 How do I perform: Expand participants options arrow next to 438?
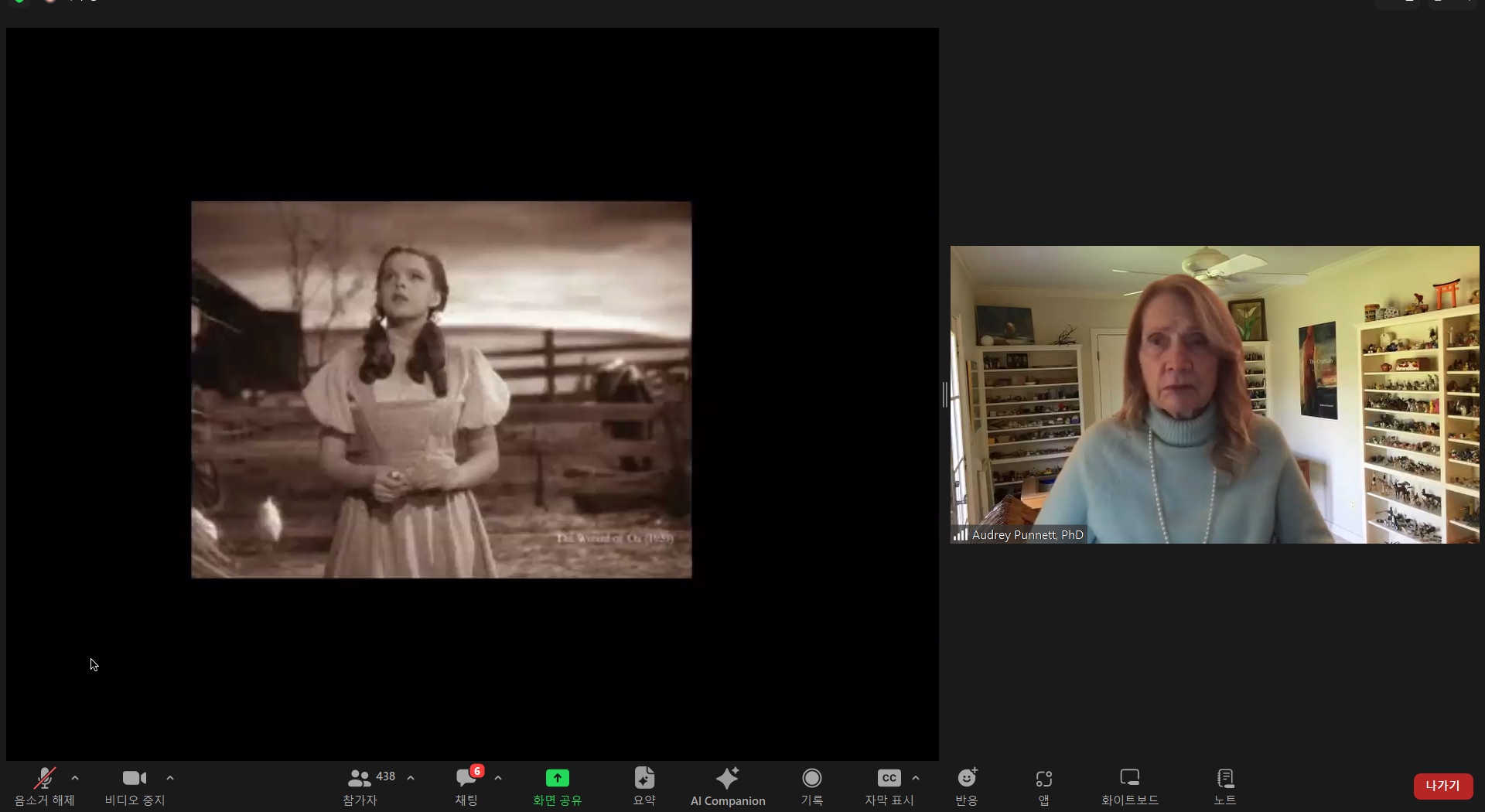pyautogui.click(x=411, y=778)
